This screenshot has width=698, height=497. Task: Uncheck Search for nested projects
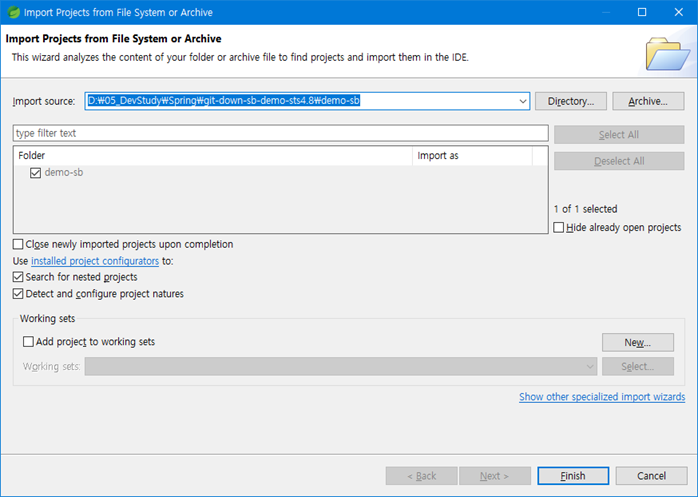pos(18,277)
